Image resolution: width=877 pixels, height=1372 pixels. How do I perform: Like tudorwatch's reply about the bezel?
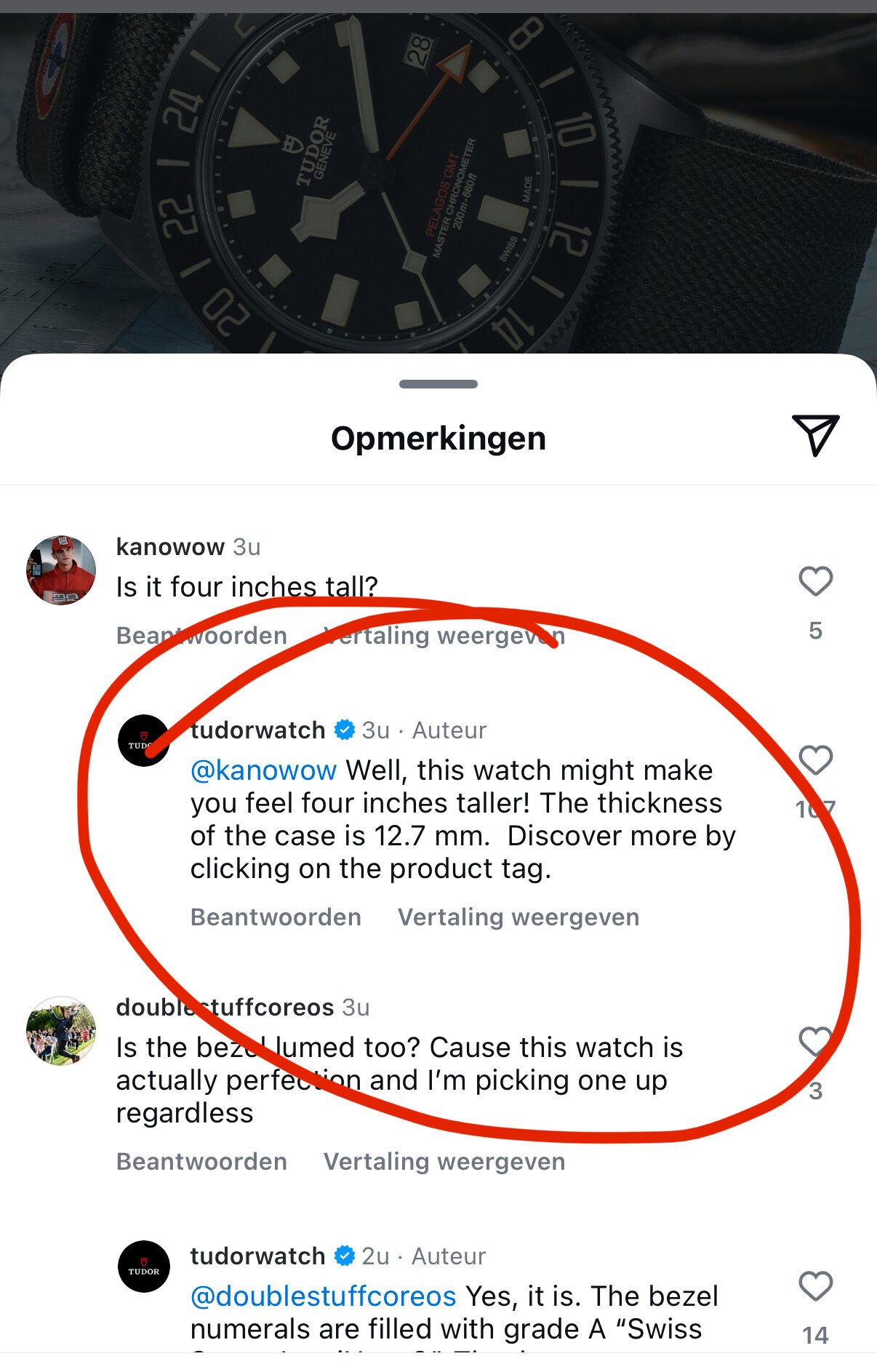coord(815,1286)
